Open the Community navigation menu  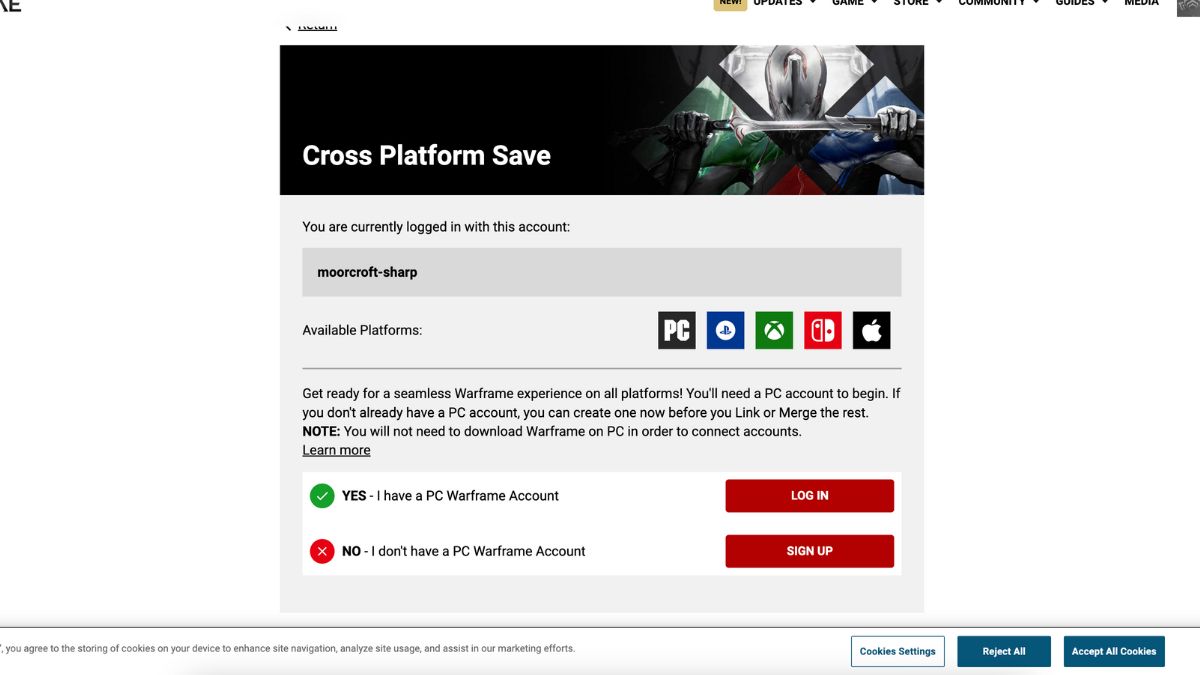[x=999, y=3]
